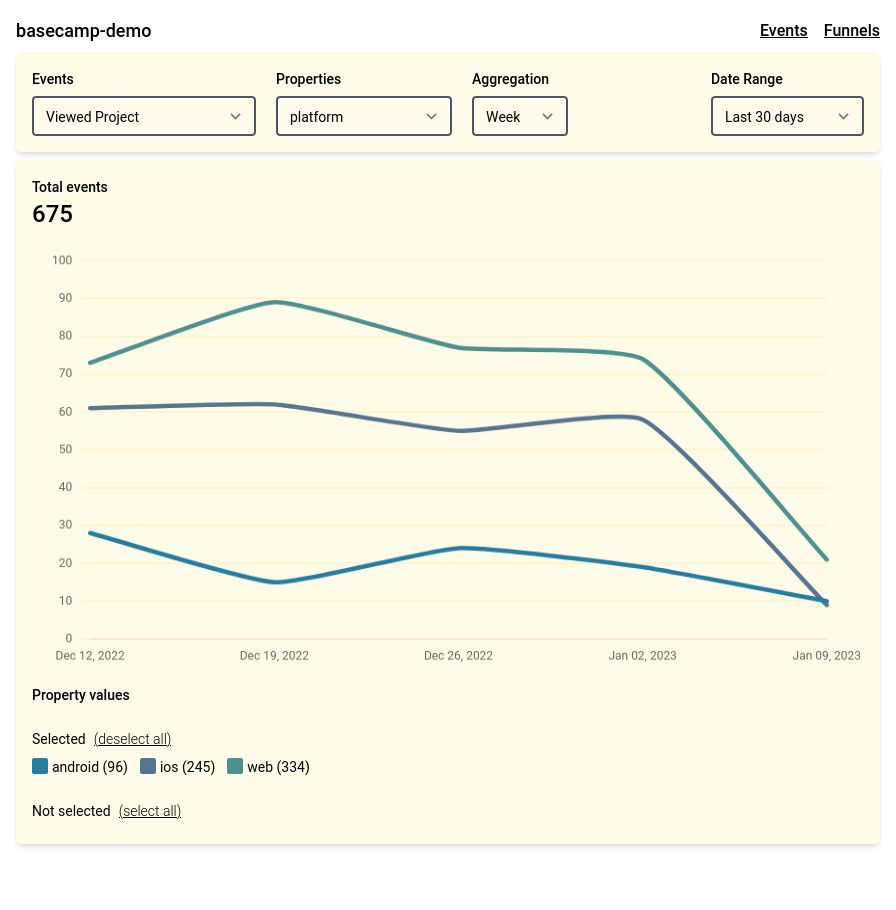Click the select all link
The width and height of the screenshot is (896, 910).
coord(150,811)
